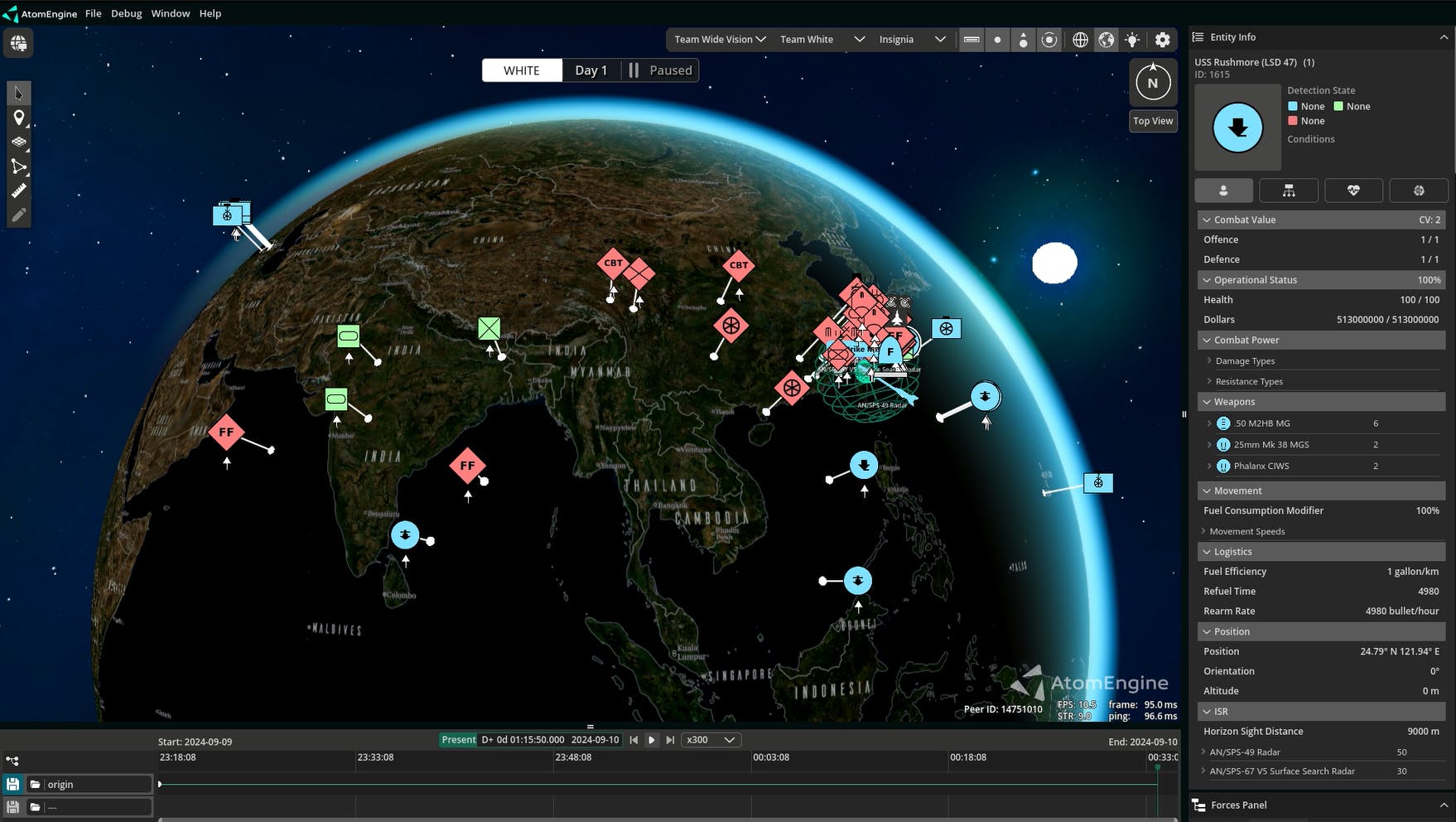Select the pencil annotation tool
The height and width of the screenshot is (822, 1456).
coord(18,214)
